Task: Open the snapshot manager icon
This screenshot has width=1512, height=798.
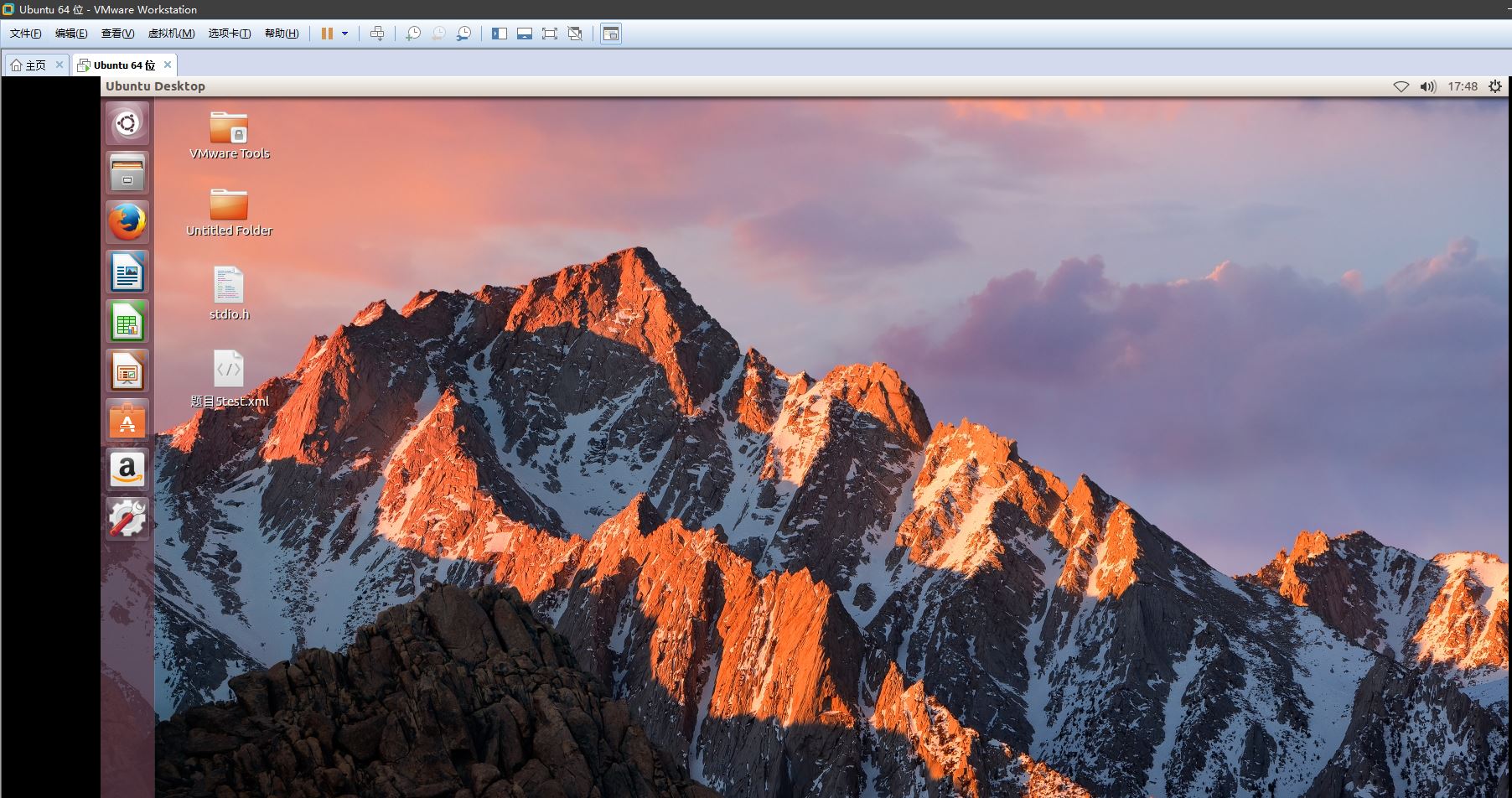Action: coord(463,34)
